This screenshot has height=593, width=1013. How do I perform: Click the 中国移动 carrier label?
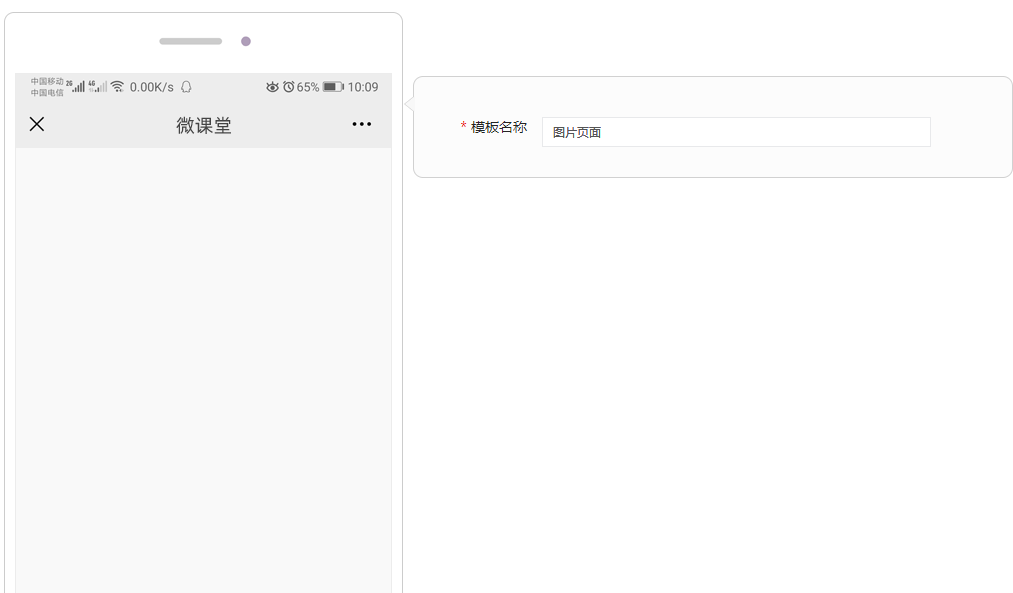point(47,81)
